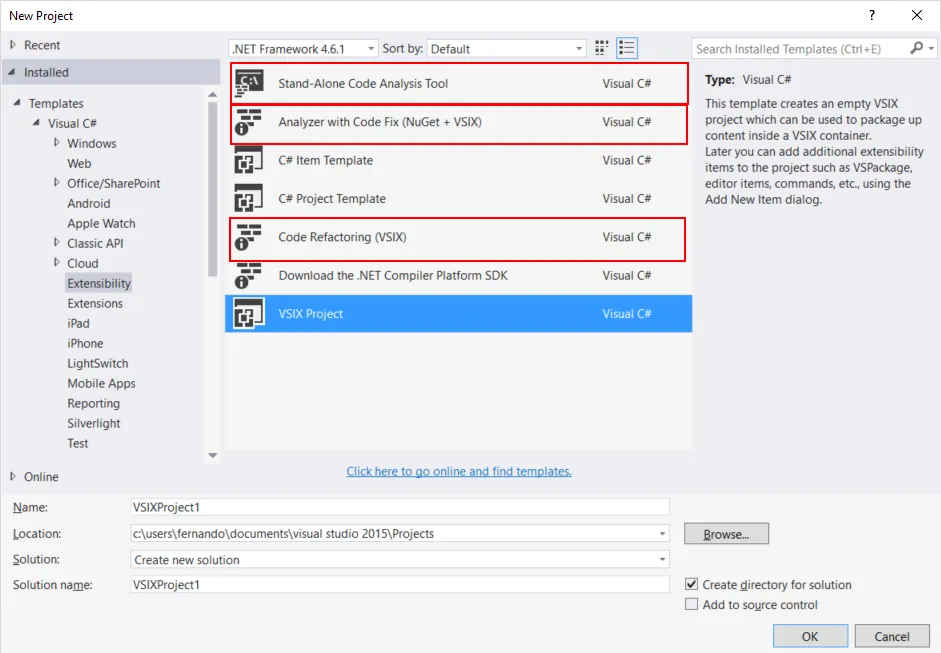Click the Analyzer with Code Fix template icon
The width and height of the screenshot is (941, 653).
pos(248,122)
